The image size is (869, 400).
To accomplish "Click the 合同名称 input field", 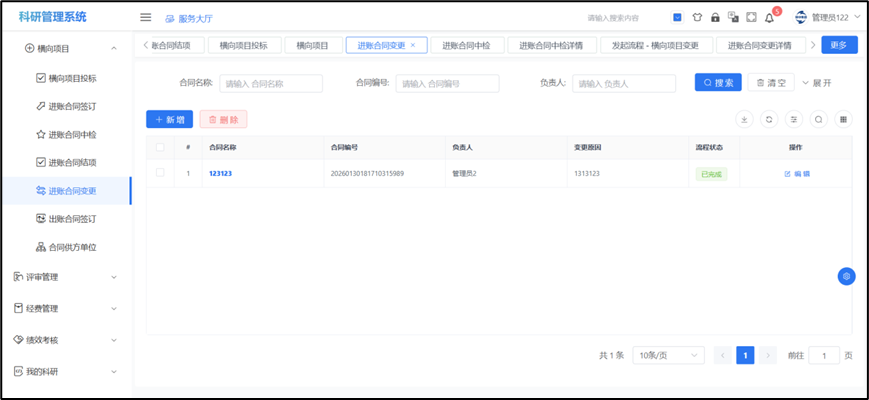I will [271, 83].
